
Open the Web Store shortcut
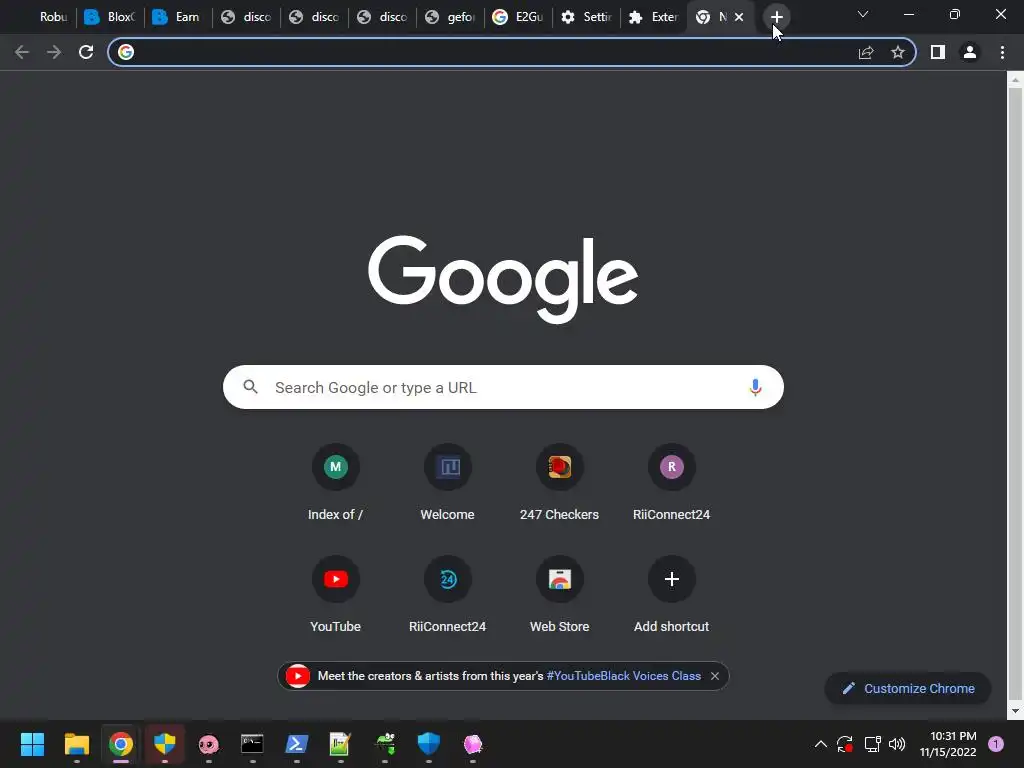click(x=560, y=595)
